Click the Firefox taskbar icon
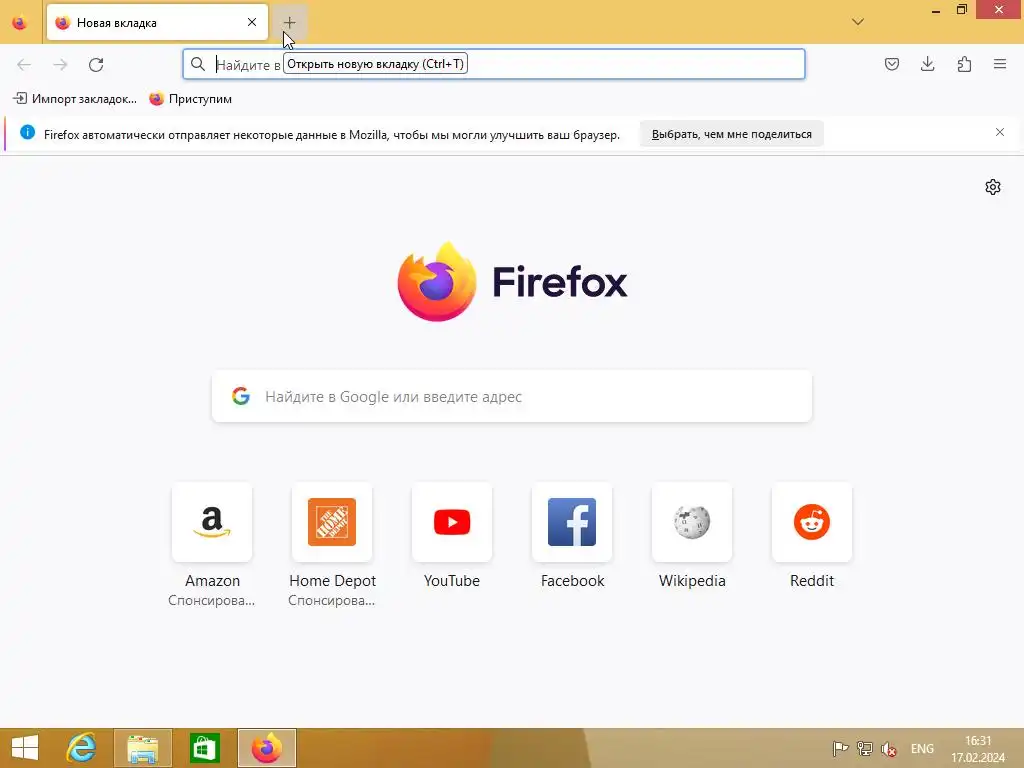 266,748
